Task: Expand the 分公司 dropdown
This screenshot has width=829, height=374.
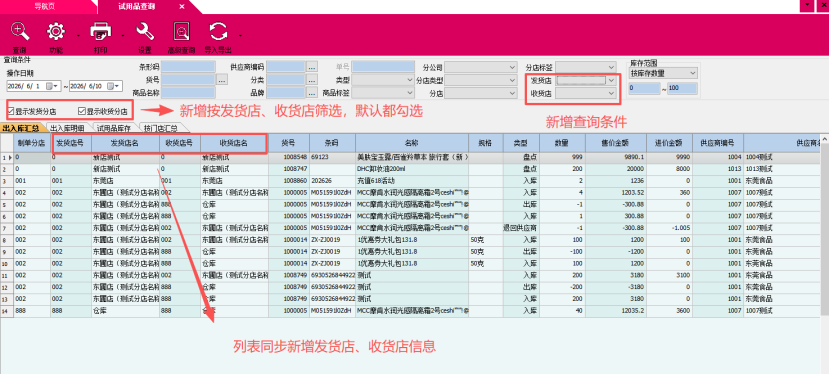Action: (x=512, y=67)
